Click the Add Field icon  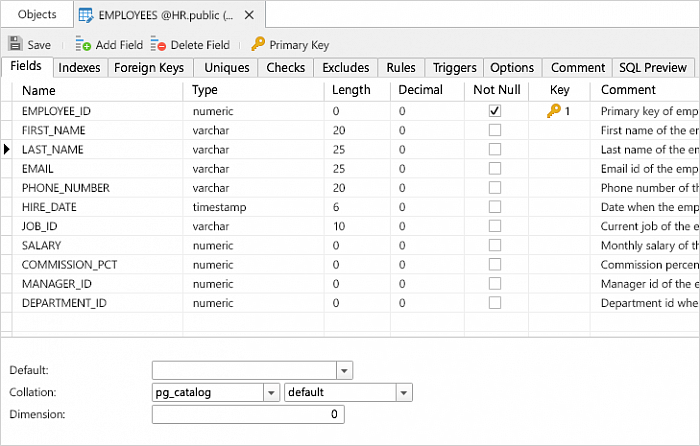click(83, 44)
